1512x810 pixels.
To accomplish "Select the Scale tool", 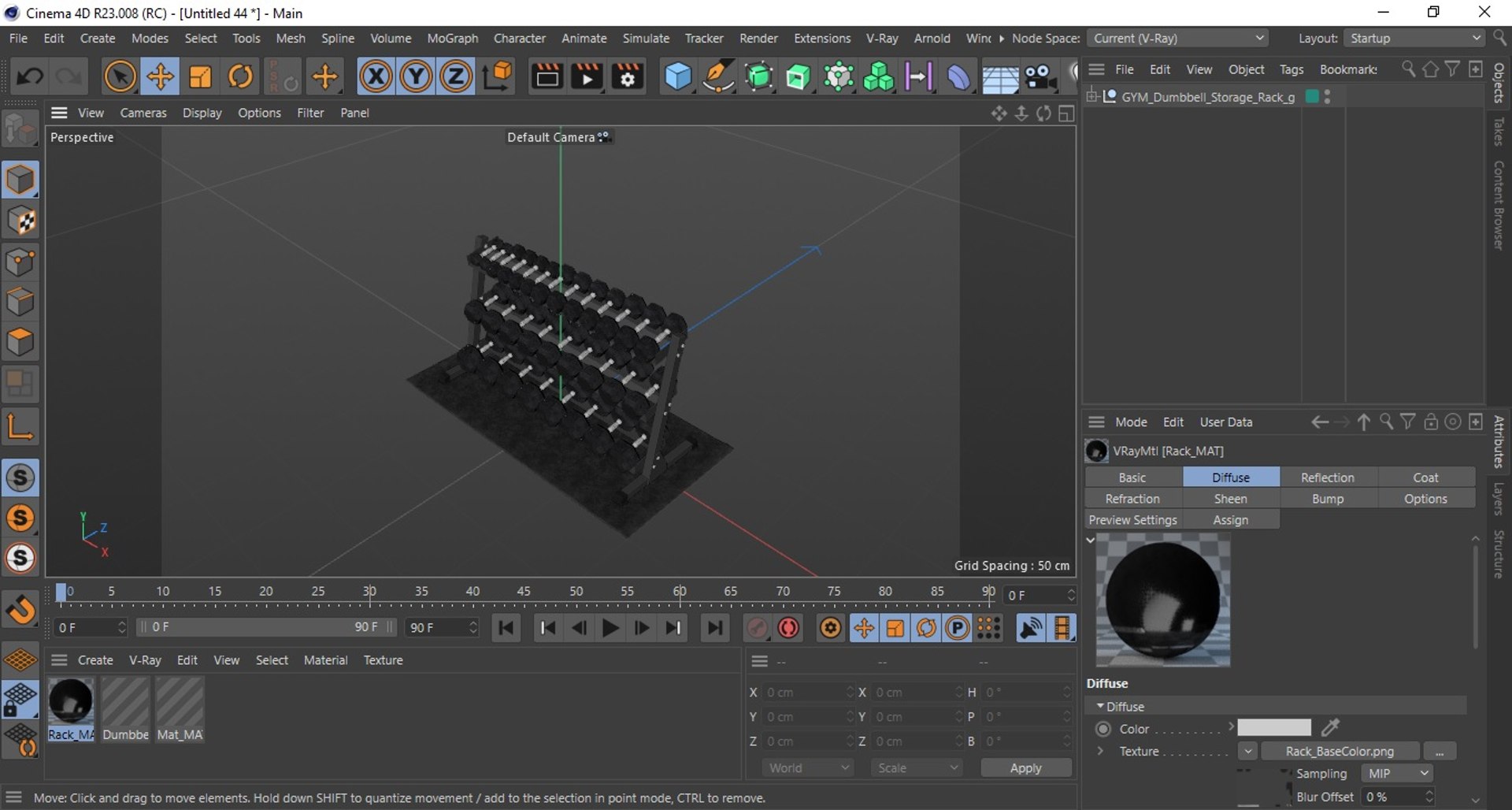I will coord(201,76).
